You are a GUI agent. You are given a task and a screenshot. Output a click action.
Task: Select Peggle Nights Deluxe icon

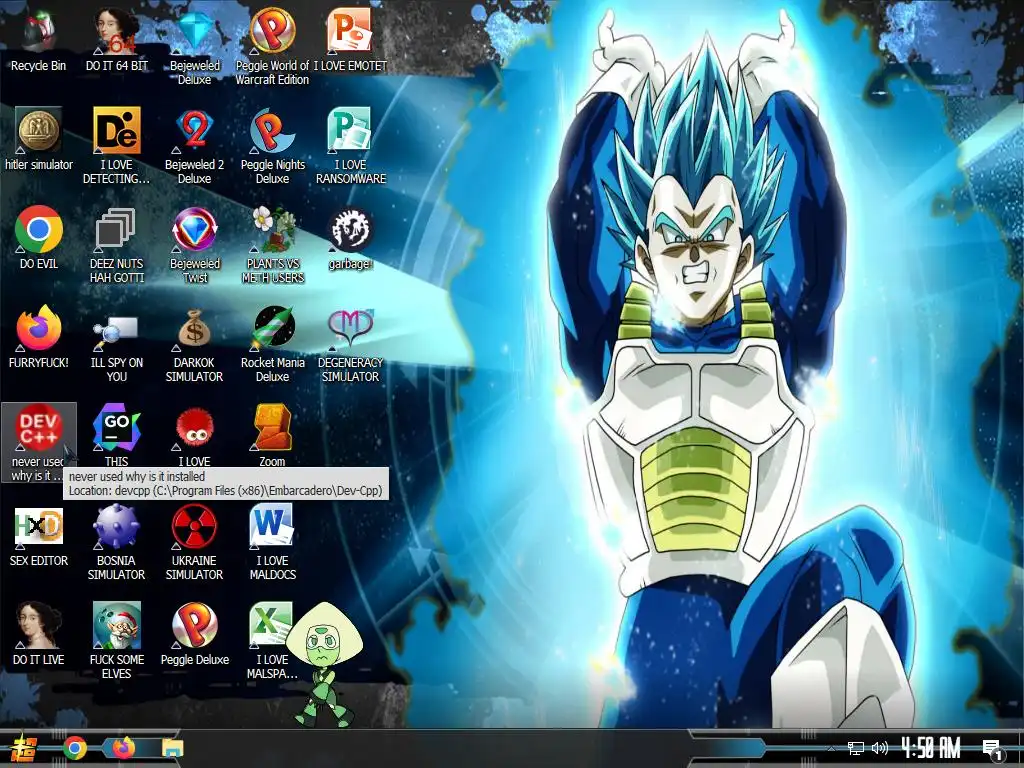pos(272,131)
